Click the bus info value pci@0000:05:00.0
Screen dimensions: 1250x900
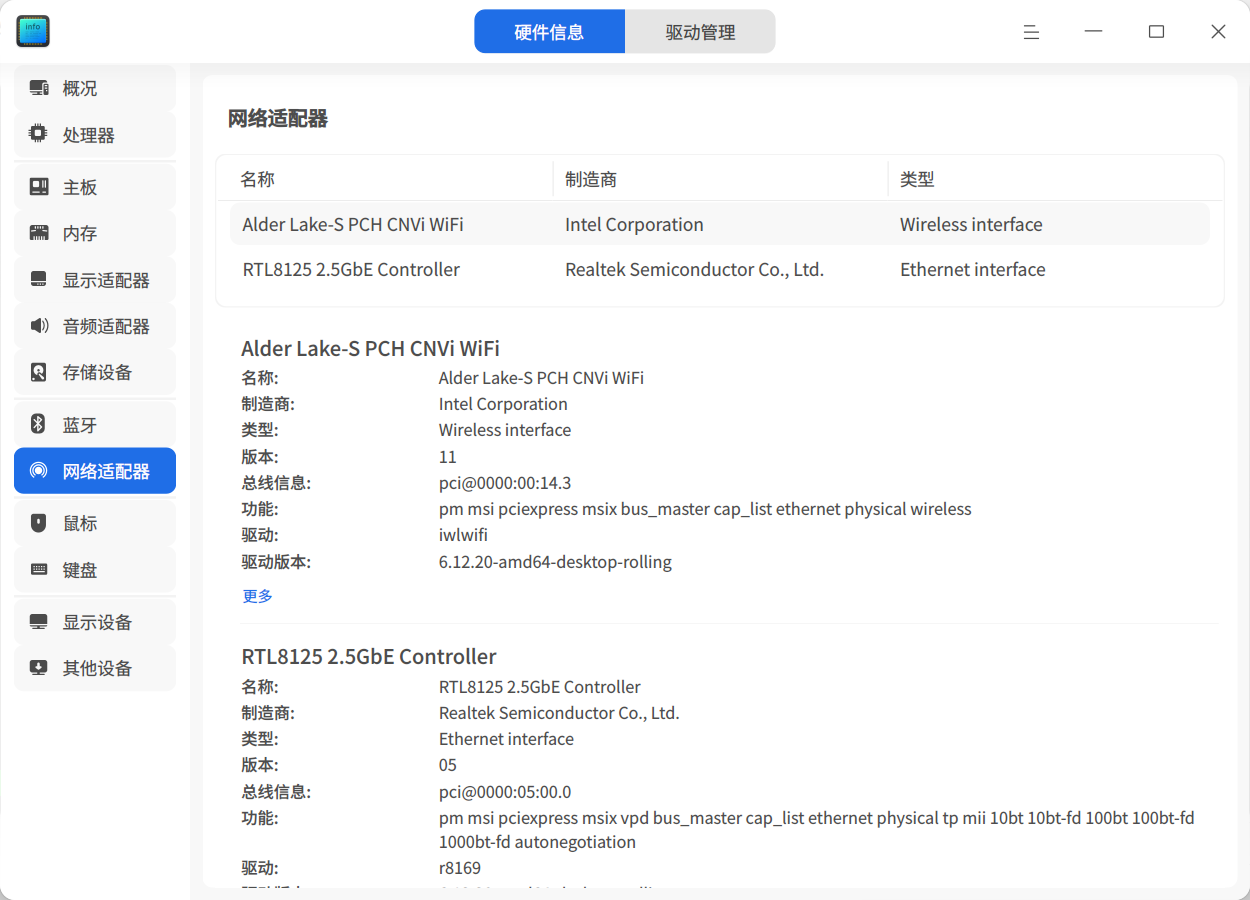pyautogui.click(x=505, y=792)
